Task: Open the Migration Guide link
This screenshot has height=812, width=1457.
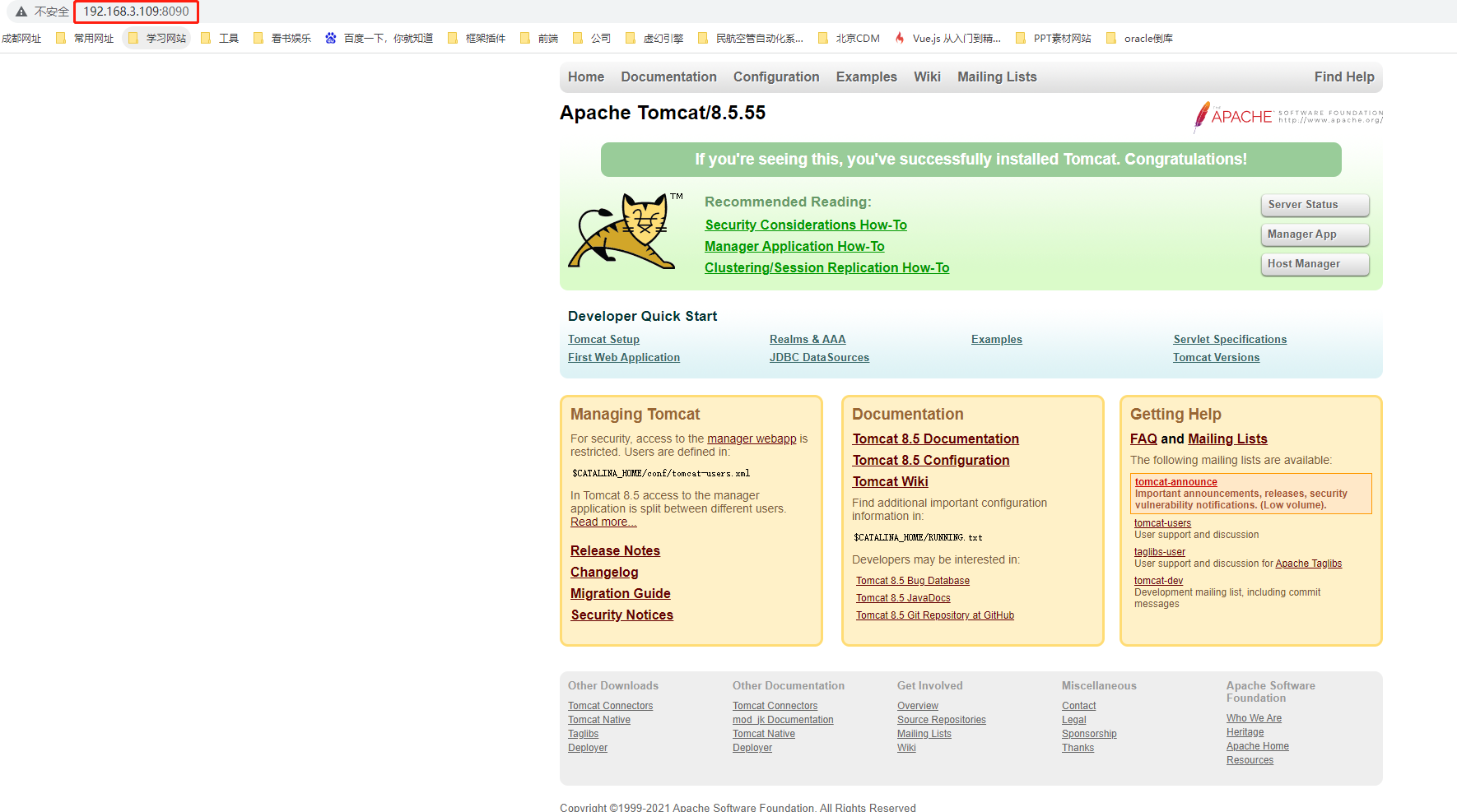Action: pyautogui.click(x=620, y=593)
